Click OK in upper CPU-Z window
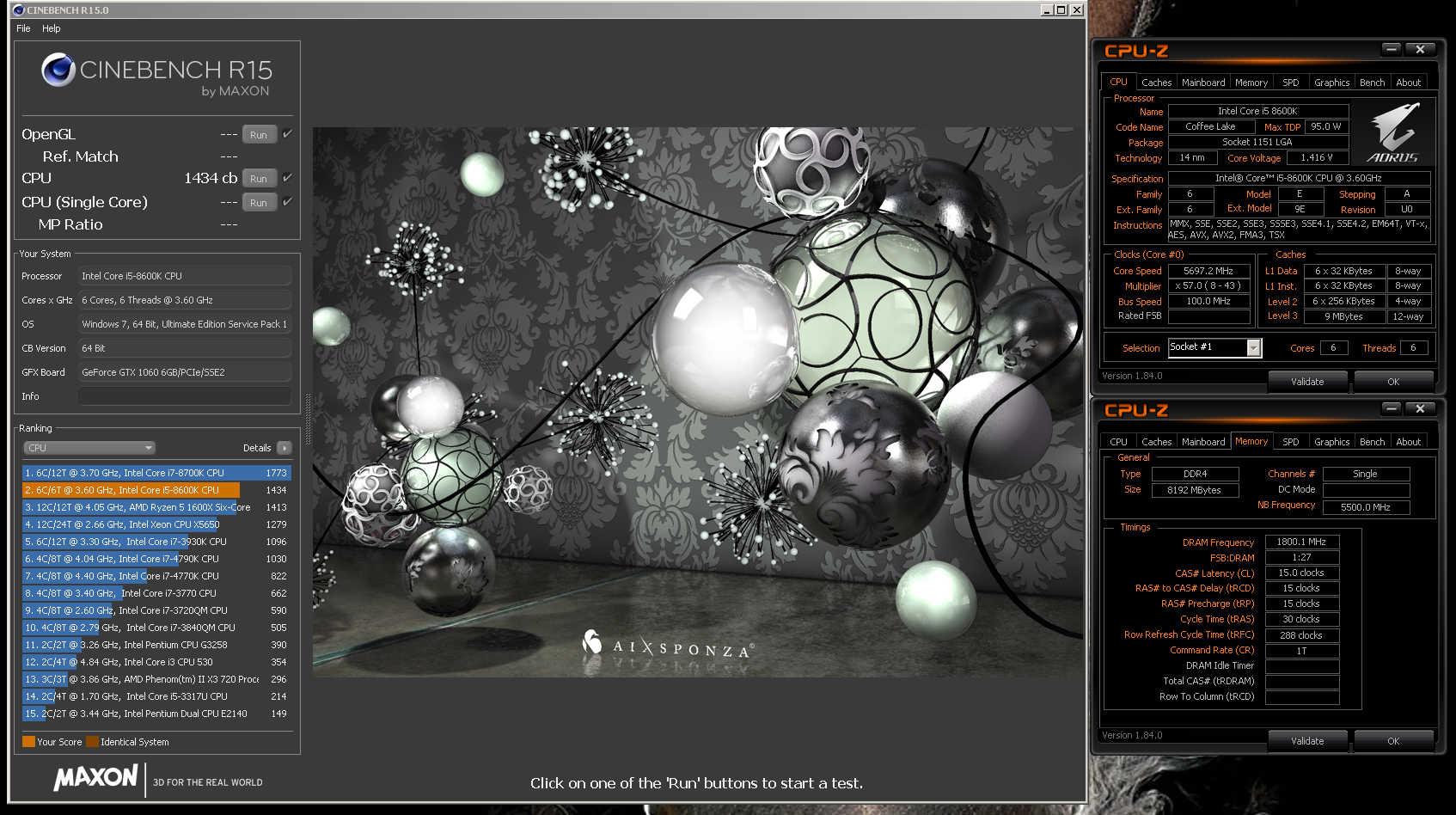Screen dimensions: 1456x815 click(x=1393, y=382)
